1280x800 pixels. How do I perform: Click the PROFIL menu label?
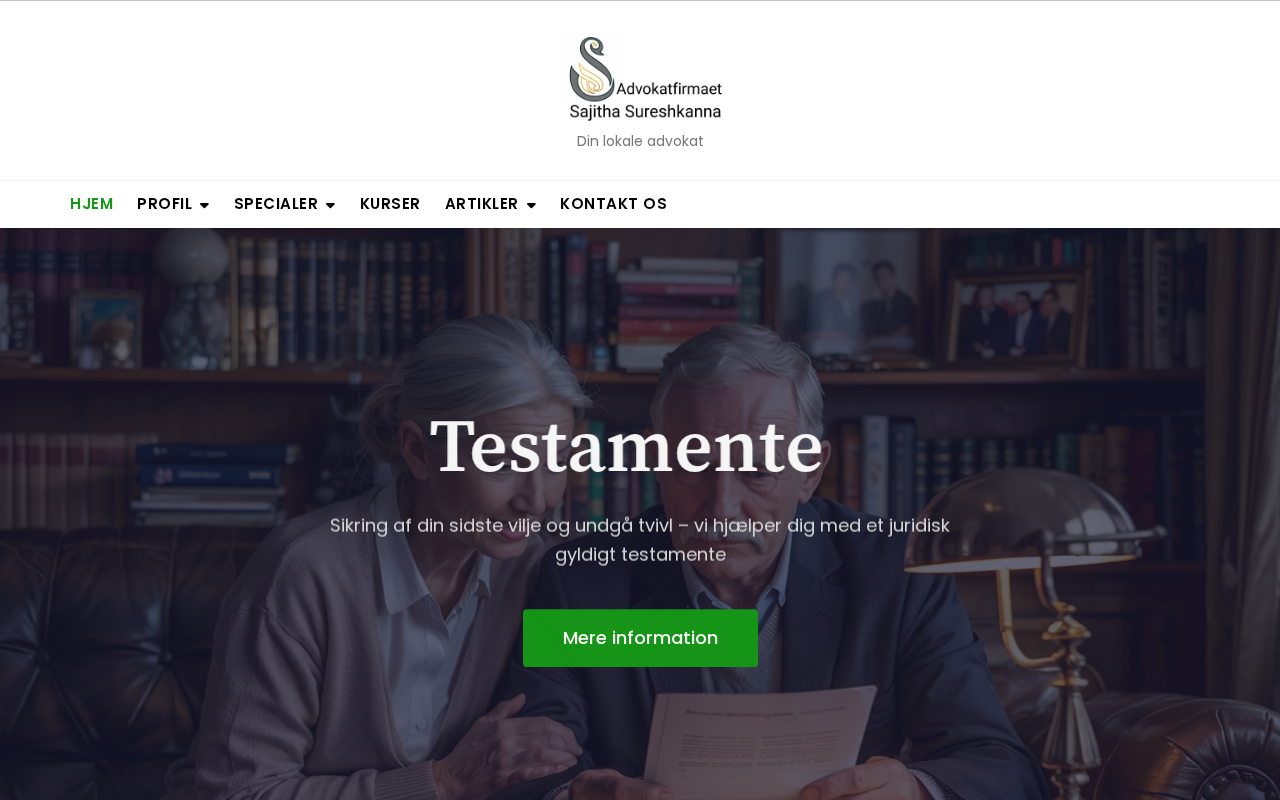click(x=164, y=204)
